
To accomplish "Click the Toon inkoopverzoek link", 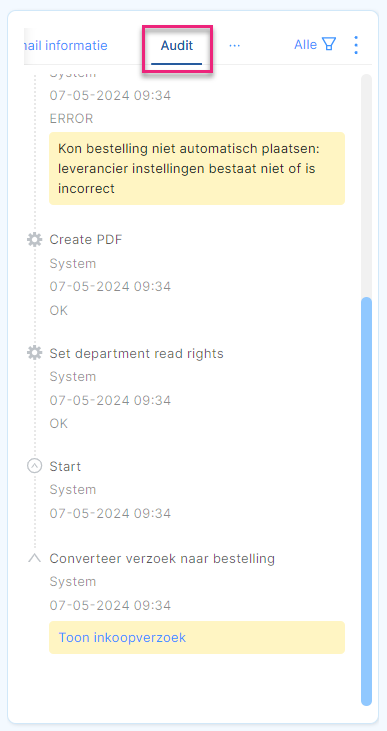I will coord(122,637).
